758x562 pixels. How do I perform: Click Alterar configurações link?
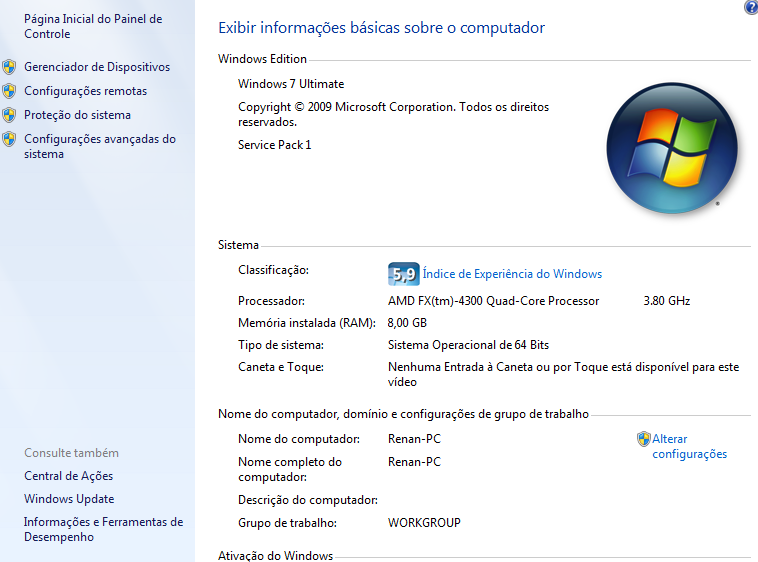(x=689, y=447)
